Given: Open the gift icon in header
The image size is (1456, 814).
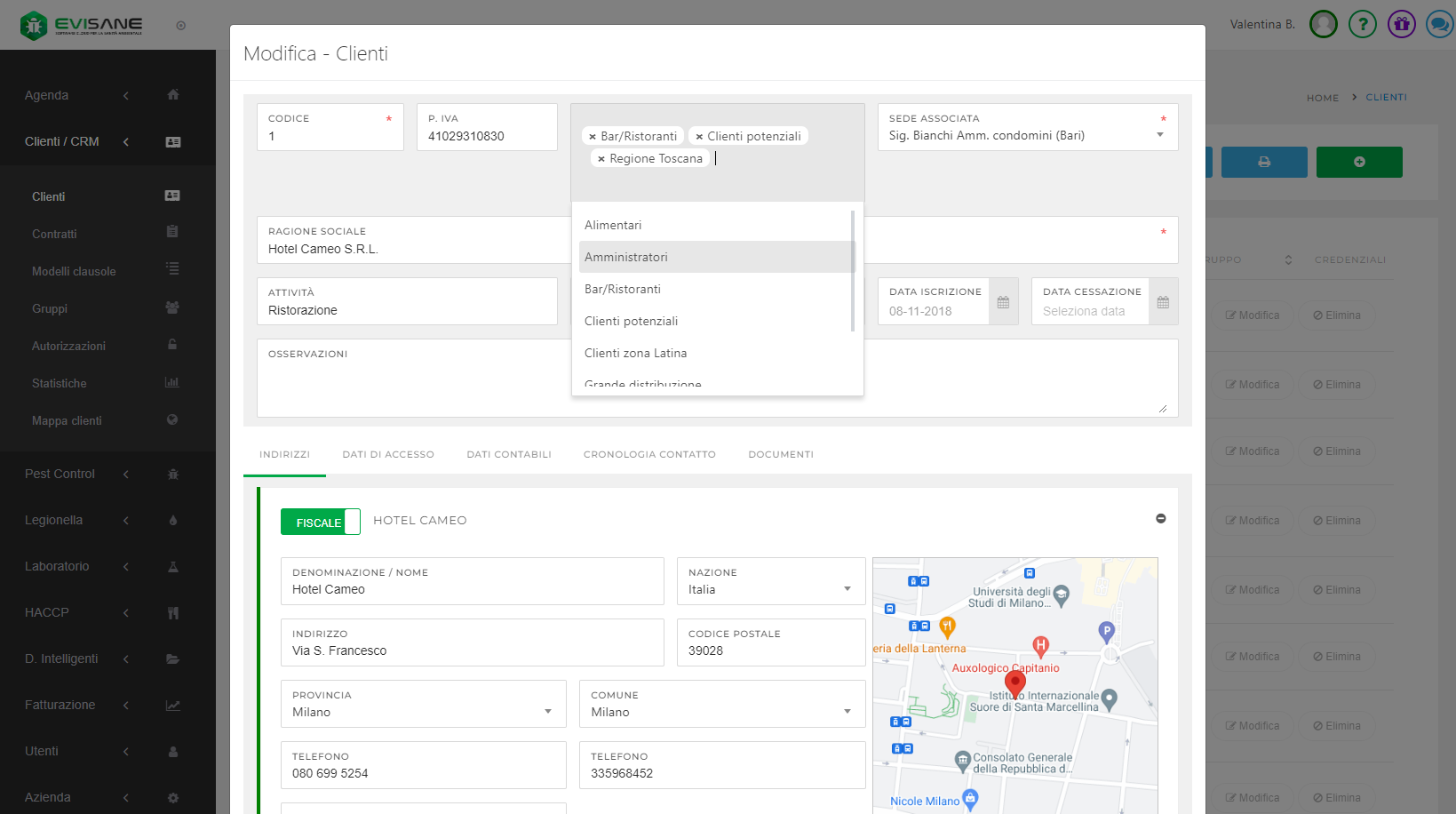Looking at the screenshot, I should 1401,24.
